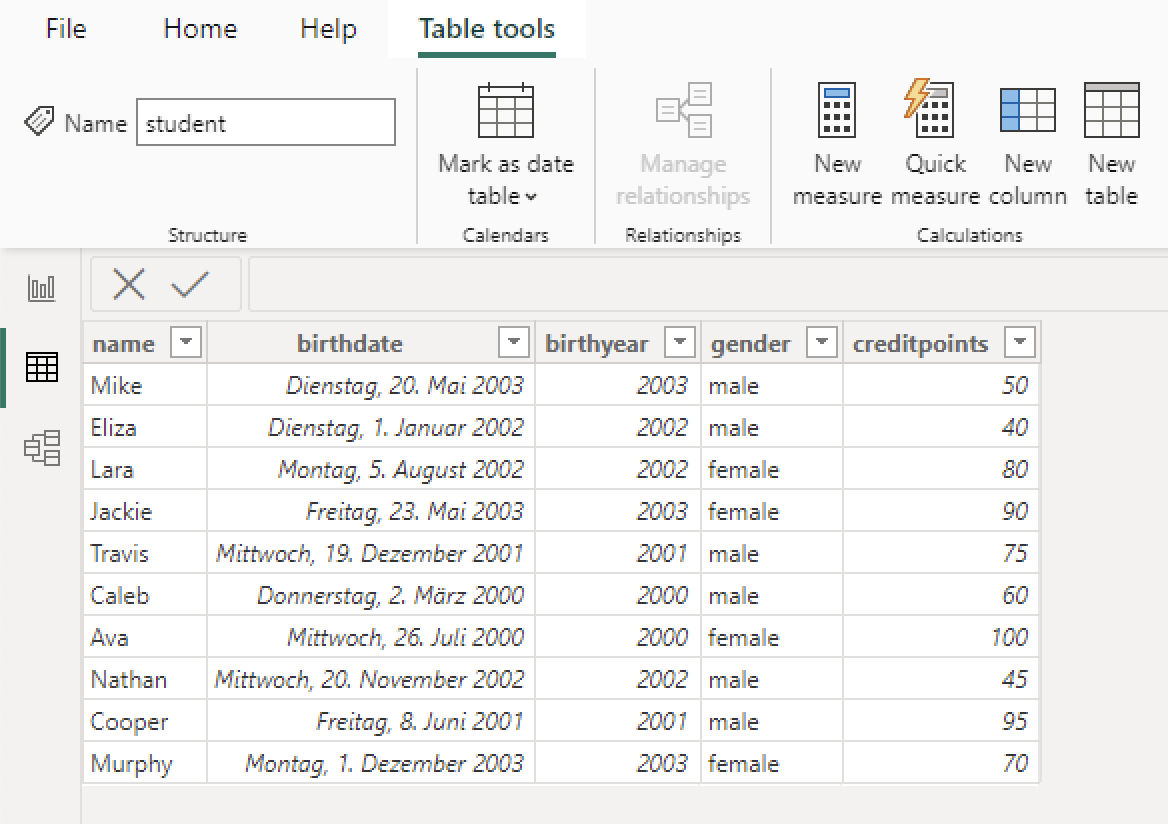Switch to the Home ribbon tab

click(199, 29)
